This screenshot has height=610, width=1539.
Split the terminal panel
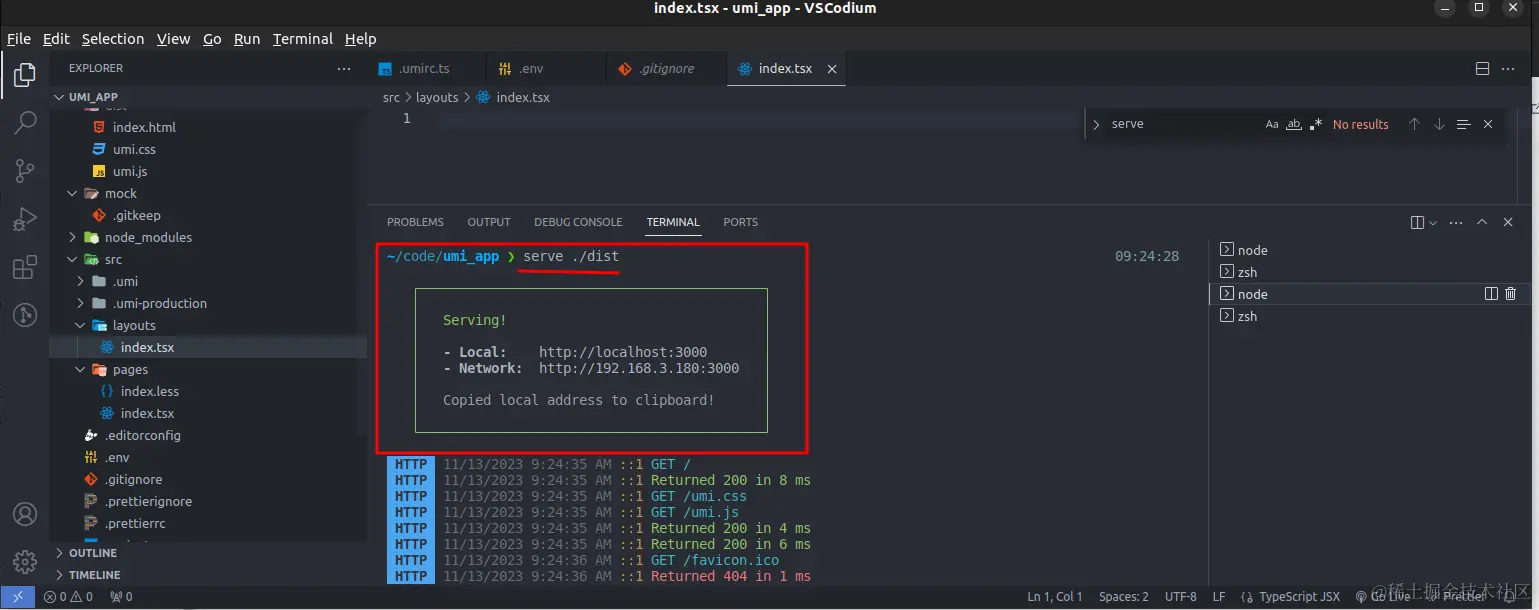coord(1417,222)
